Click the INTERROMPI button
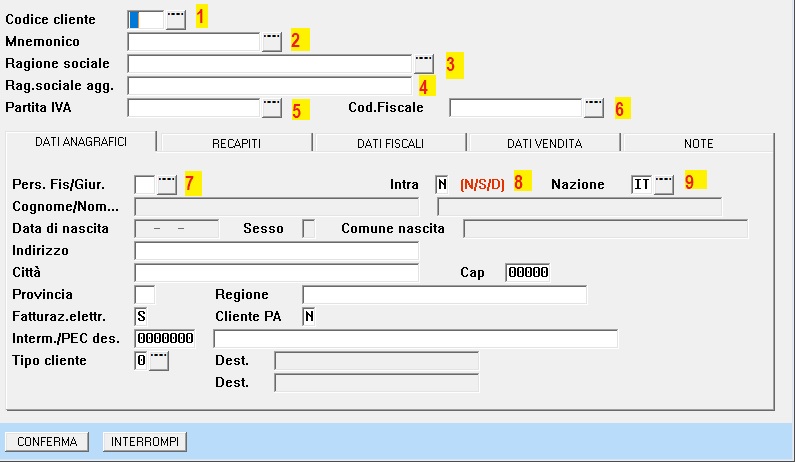The width and height of the screenshot is (795, 462). click(147, 441)
